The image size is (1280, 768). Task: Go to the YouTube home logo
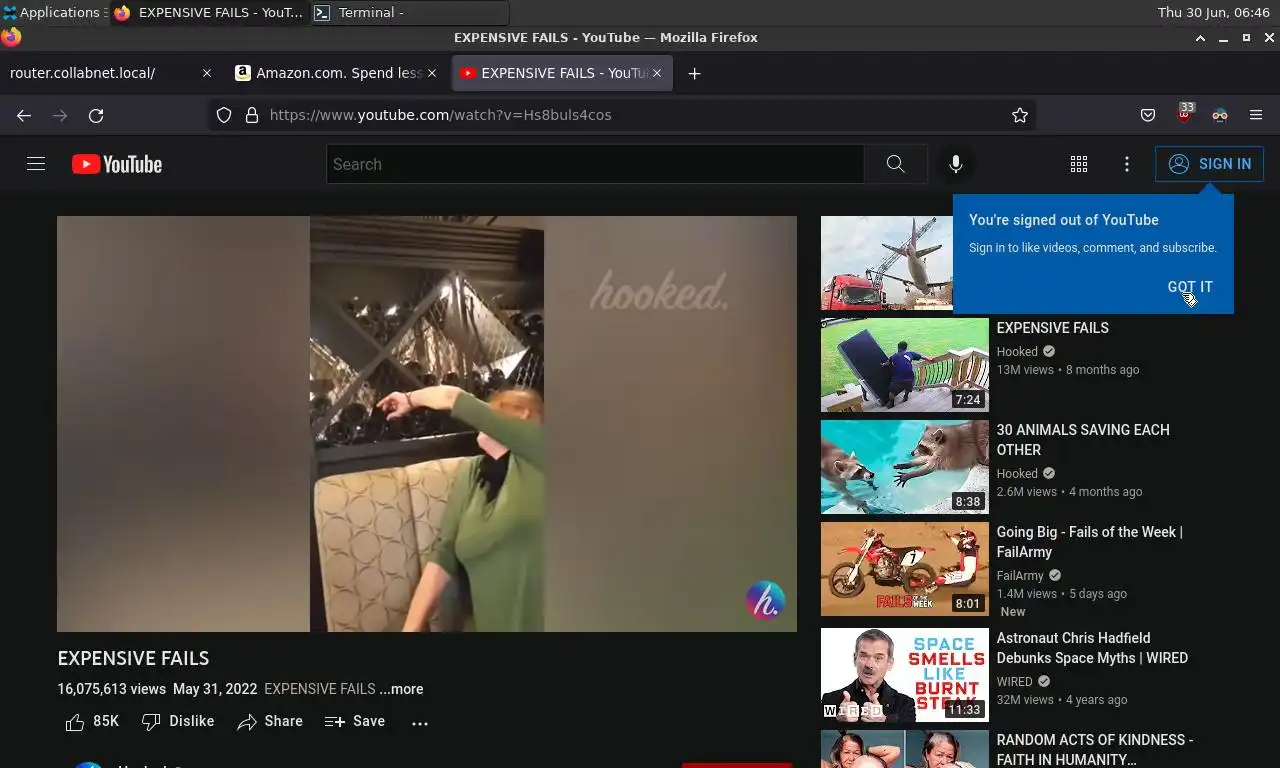(117, 164)
